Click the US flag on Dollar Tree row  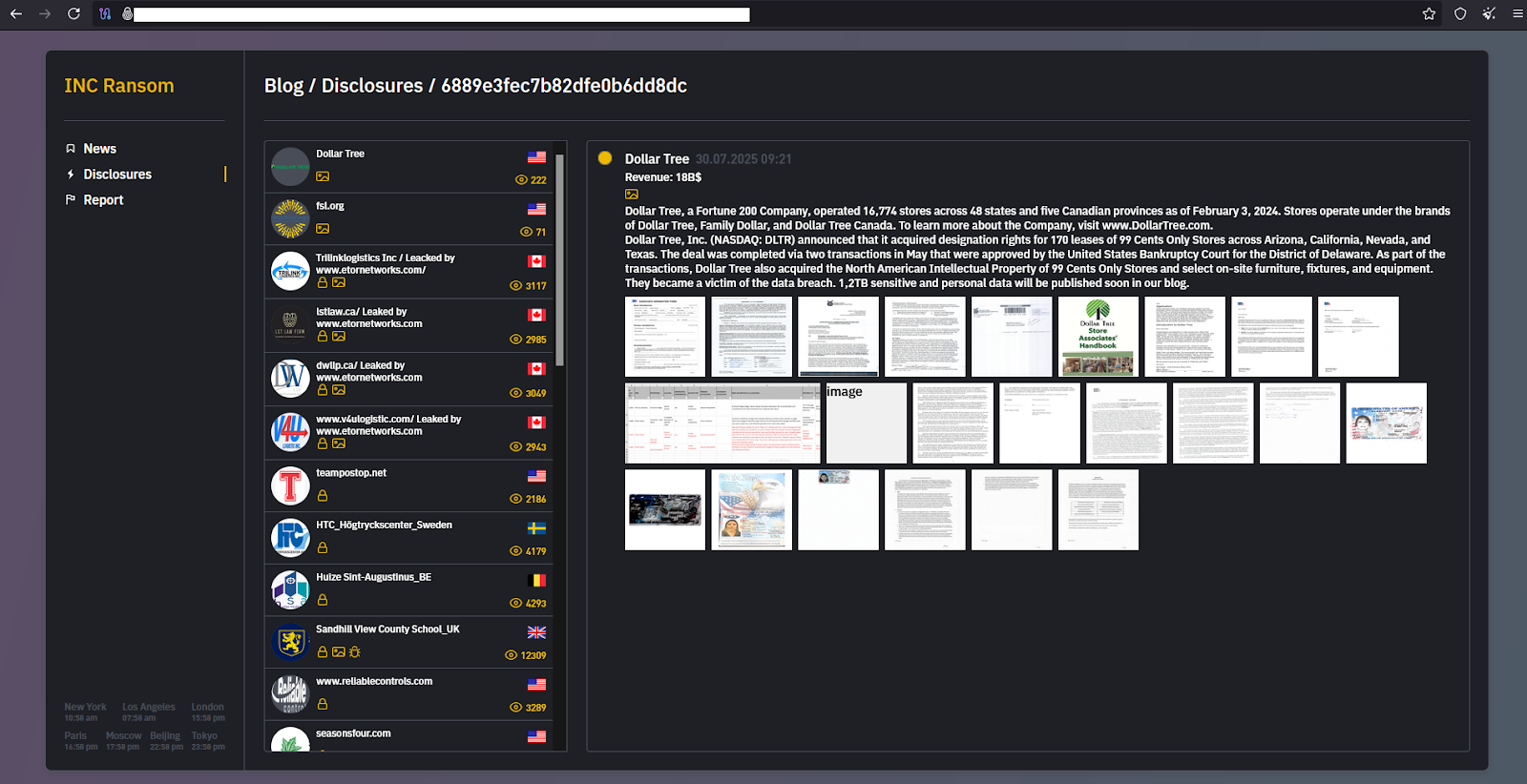click(536, 157)
